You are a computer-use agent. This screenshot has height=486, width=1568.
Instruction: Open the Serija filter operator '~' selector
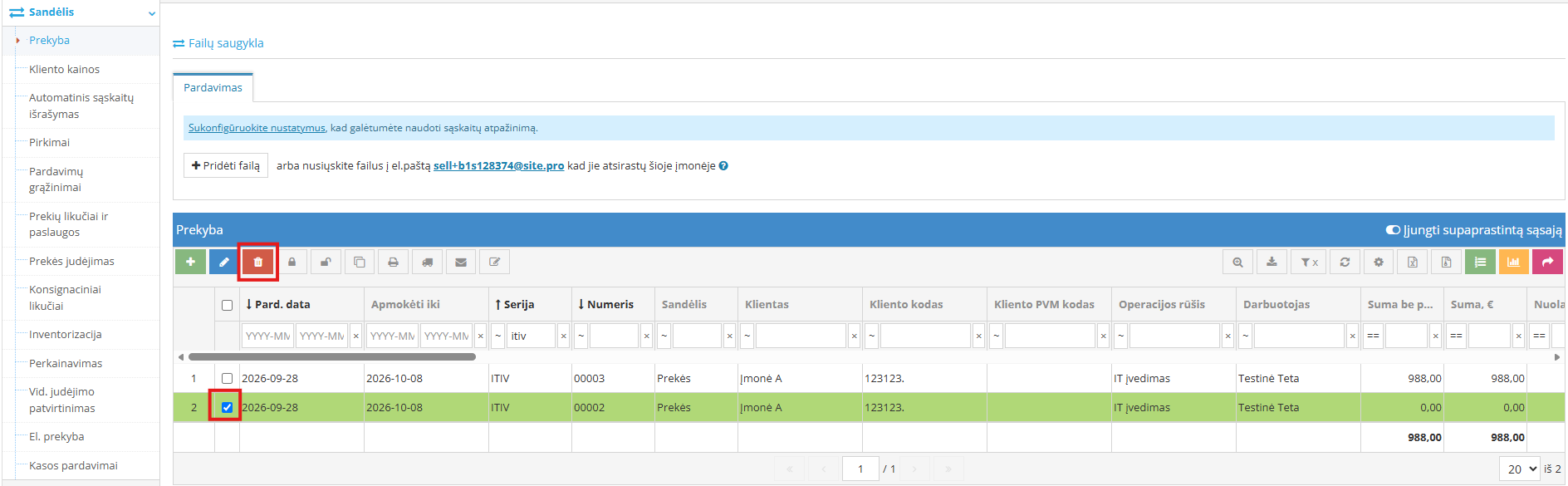pyautogui.click(x=498, y=336)
